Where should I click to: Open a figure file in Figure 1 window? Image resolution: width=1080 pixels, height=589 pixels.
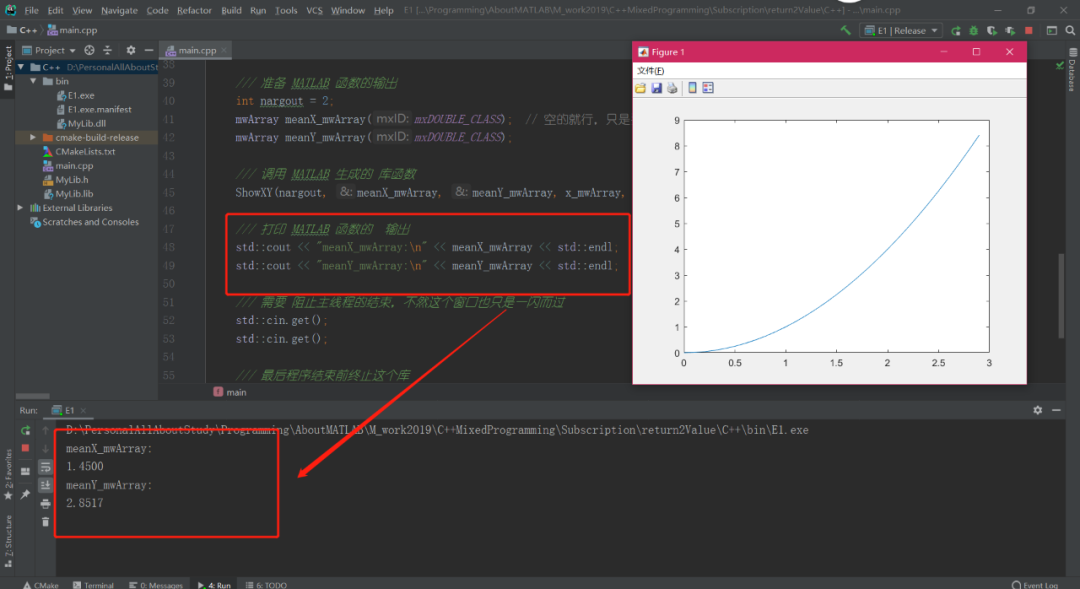click(641, 87)
